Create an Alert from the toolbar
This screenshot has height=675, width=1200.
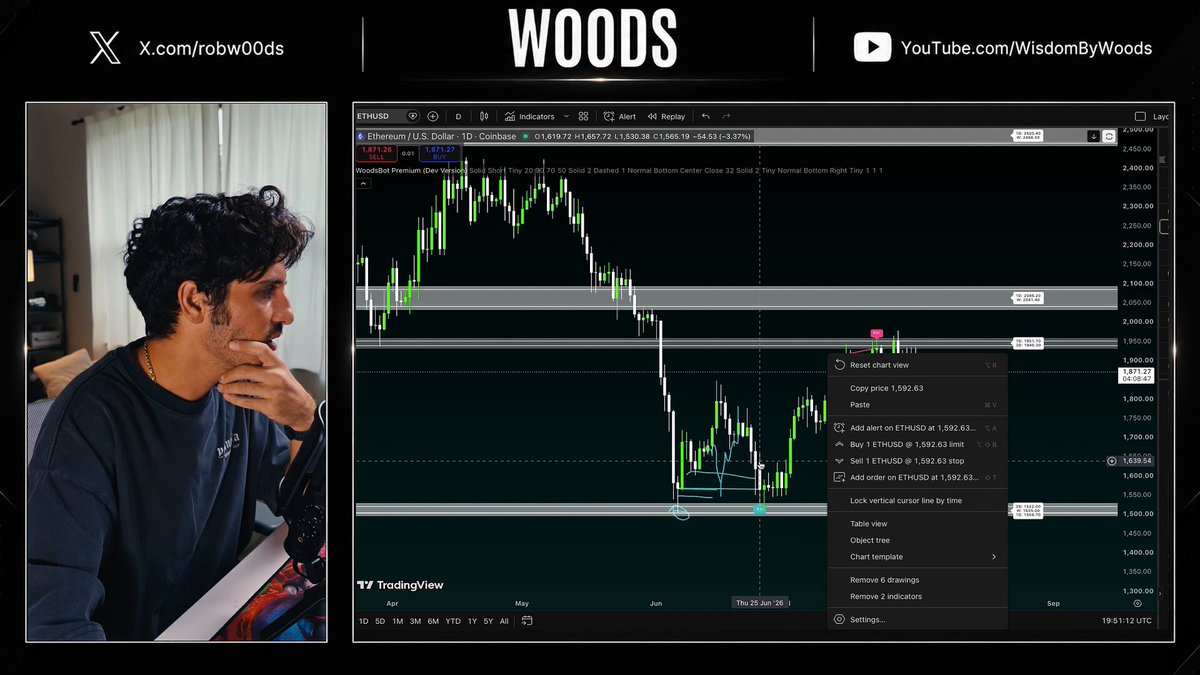click(x=620, y=116)
